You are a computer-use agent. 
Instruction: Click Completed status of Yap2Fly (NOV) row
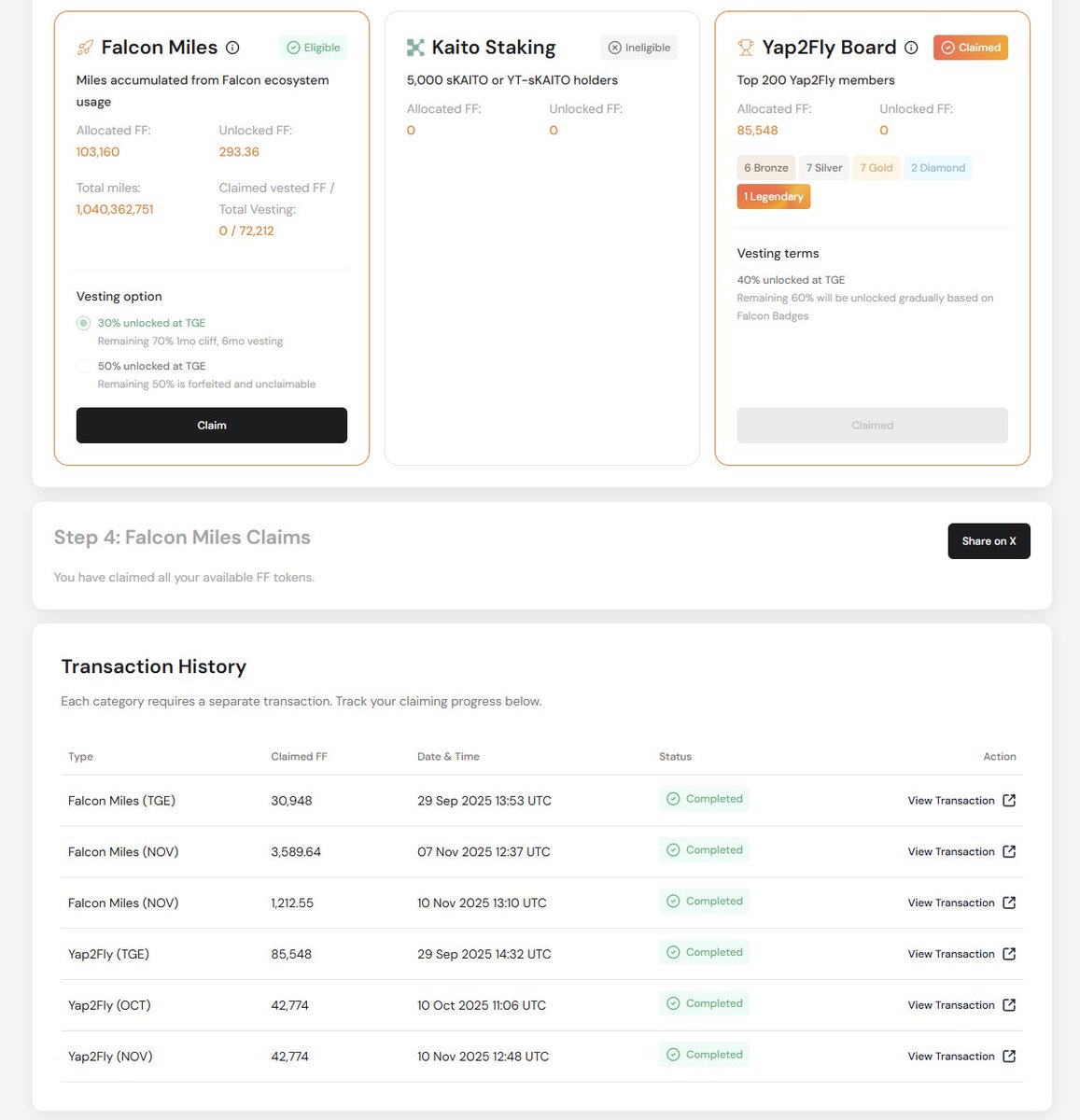click(704, 1056)
